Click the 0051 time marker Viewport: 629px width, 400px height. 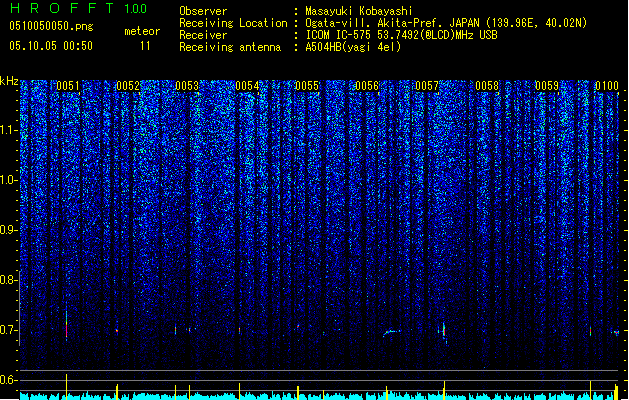[x=68, y=86]
